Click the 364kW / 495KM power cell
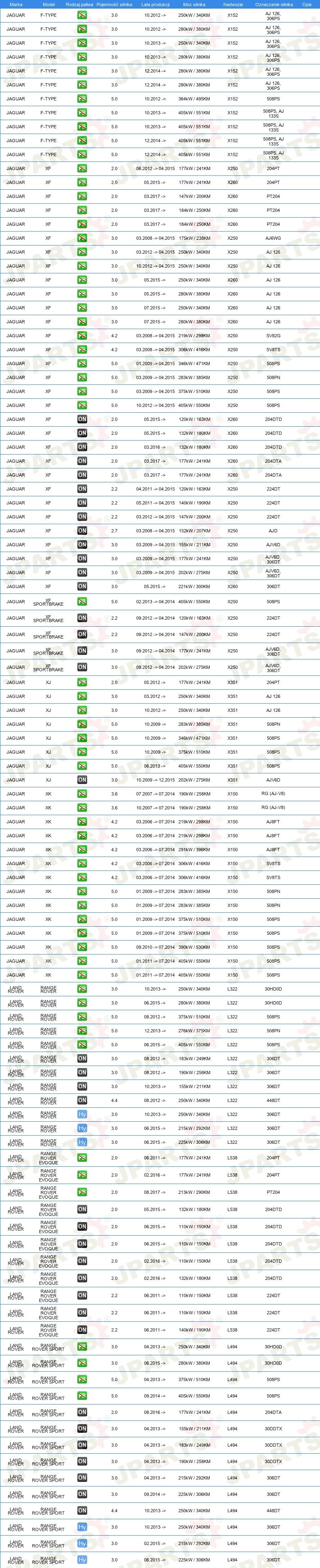Screen dimensions: 320x1568 194,99
